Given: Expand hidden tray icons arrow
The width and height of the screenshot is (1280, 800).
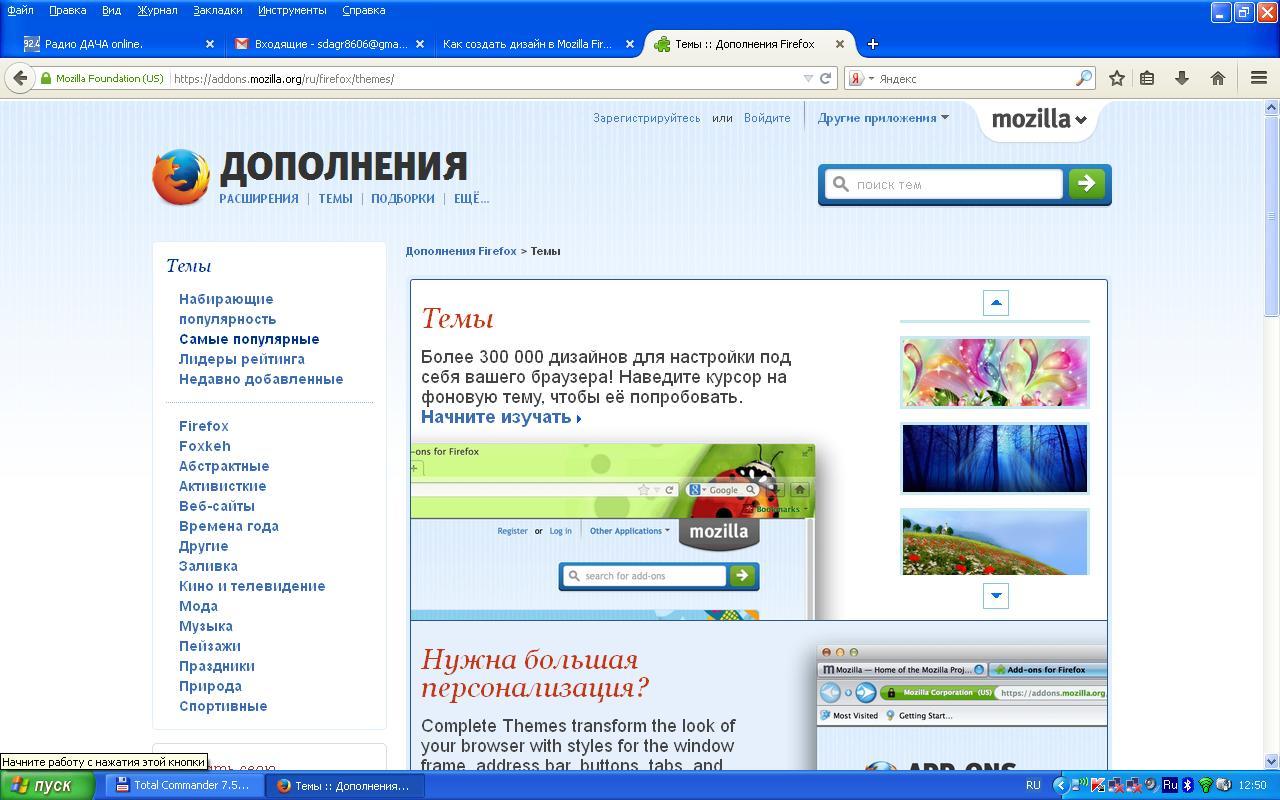Looking at the screenshot, I should pyautogui.click(x=1061, y=785).
